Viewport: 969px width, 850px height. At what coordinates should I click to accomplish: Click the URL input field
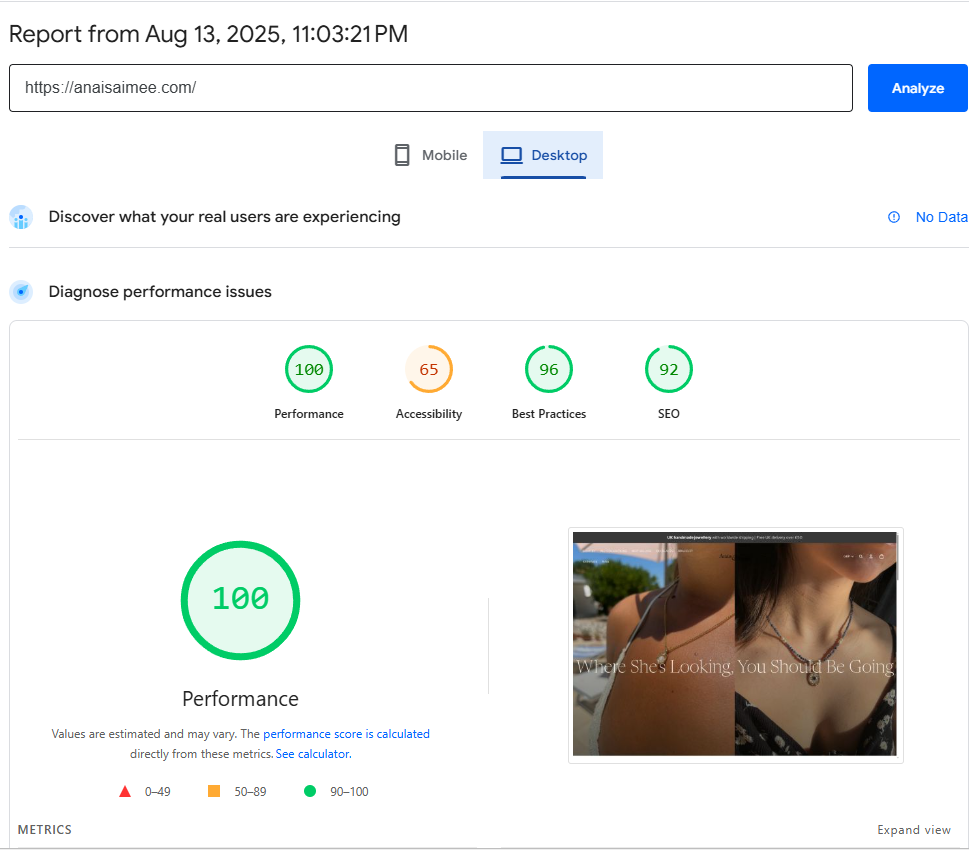pyautogui.click(x=430, y=88)
